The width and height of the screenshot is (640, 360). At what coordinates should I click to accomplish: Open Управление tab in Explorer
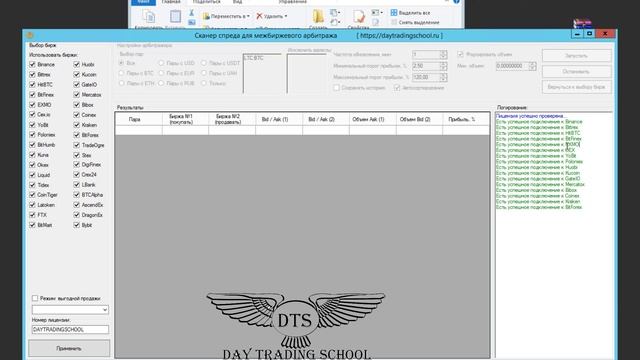coord(292,2)
